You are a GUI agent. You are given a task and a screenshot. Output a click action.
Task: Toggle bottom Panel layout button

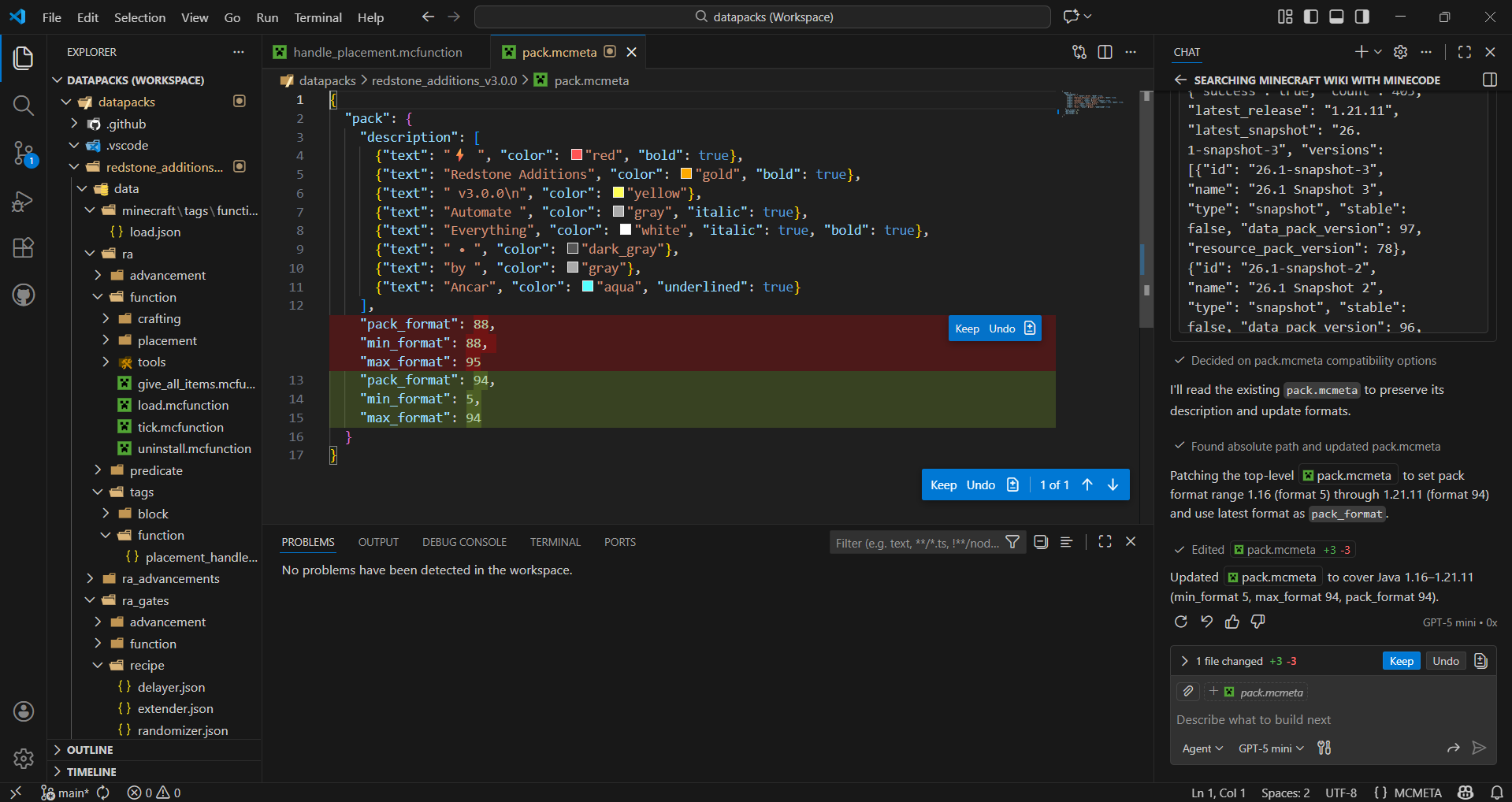pos(1336,17)
